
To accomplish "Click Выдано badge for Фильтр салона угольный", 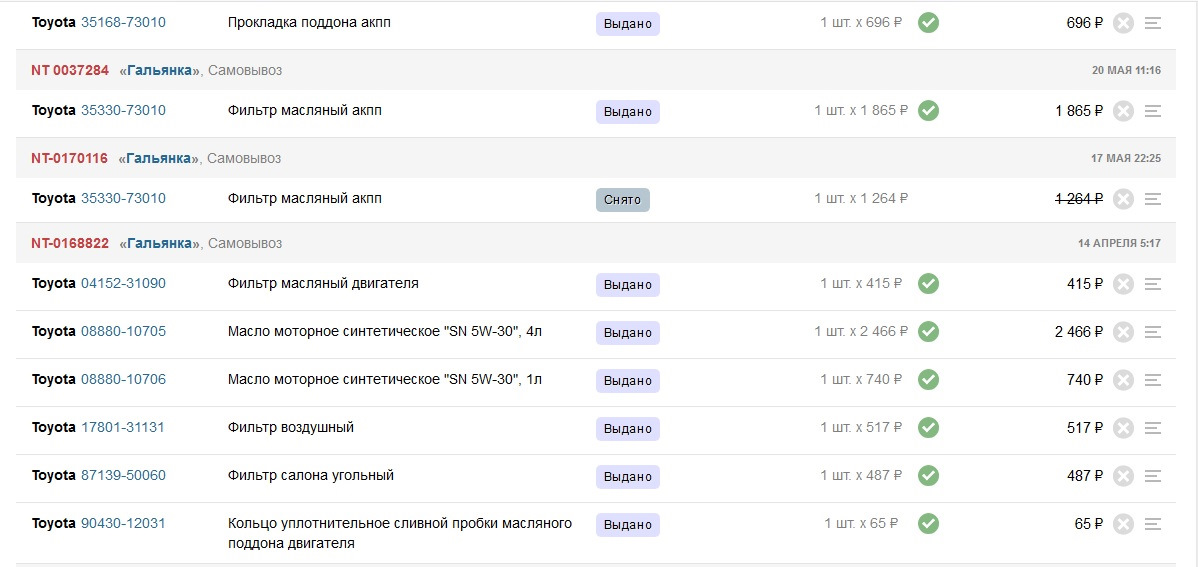I will pyautogui.click(x=627, y=477).
